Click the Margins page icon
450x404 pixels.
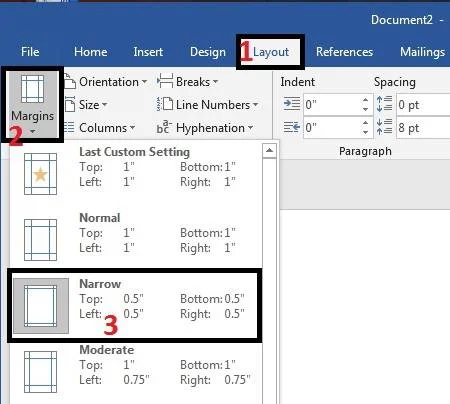tap(32, 89)
